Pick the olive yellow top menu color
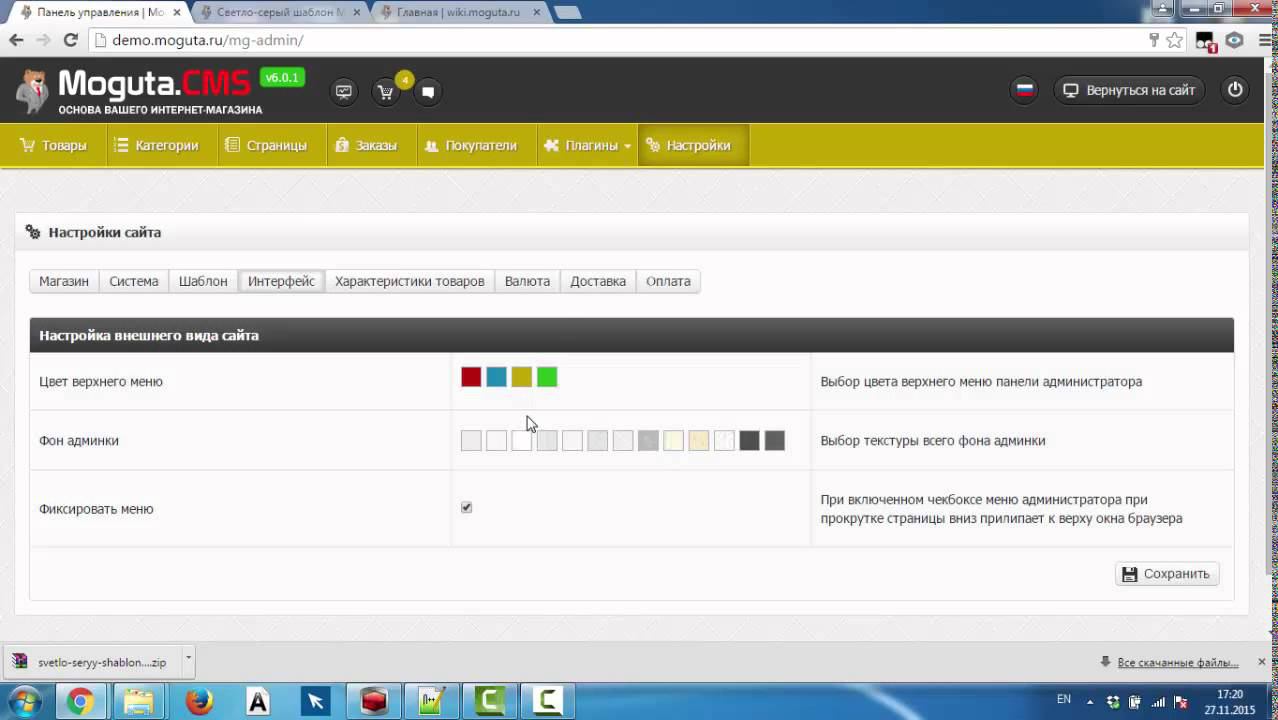 coord(522,377)
